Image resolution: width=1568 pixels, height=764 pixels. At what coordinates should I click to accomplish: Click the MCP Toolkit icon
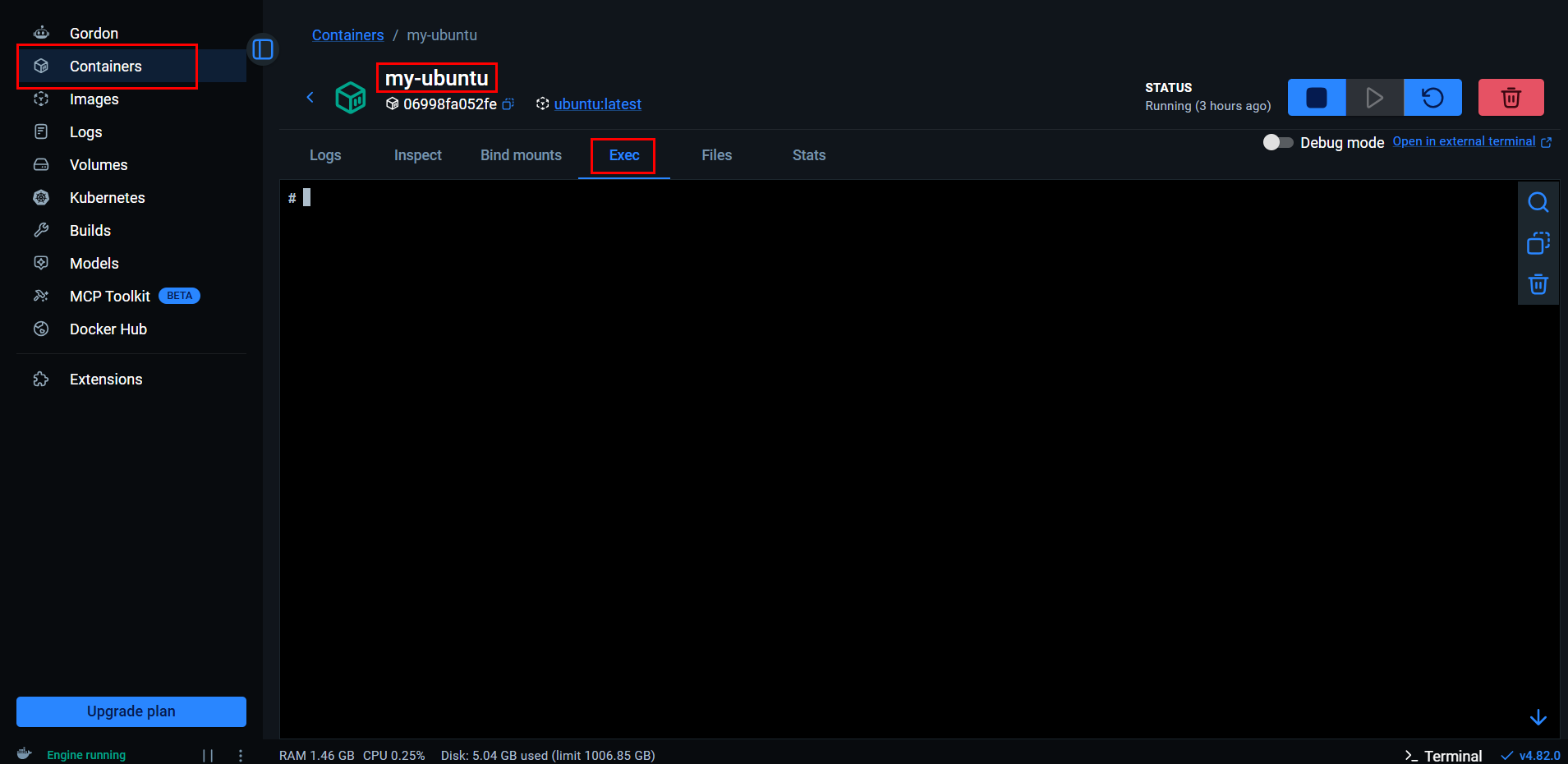41,296
